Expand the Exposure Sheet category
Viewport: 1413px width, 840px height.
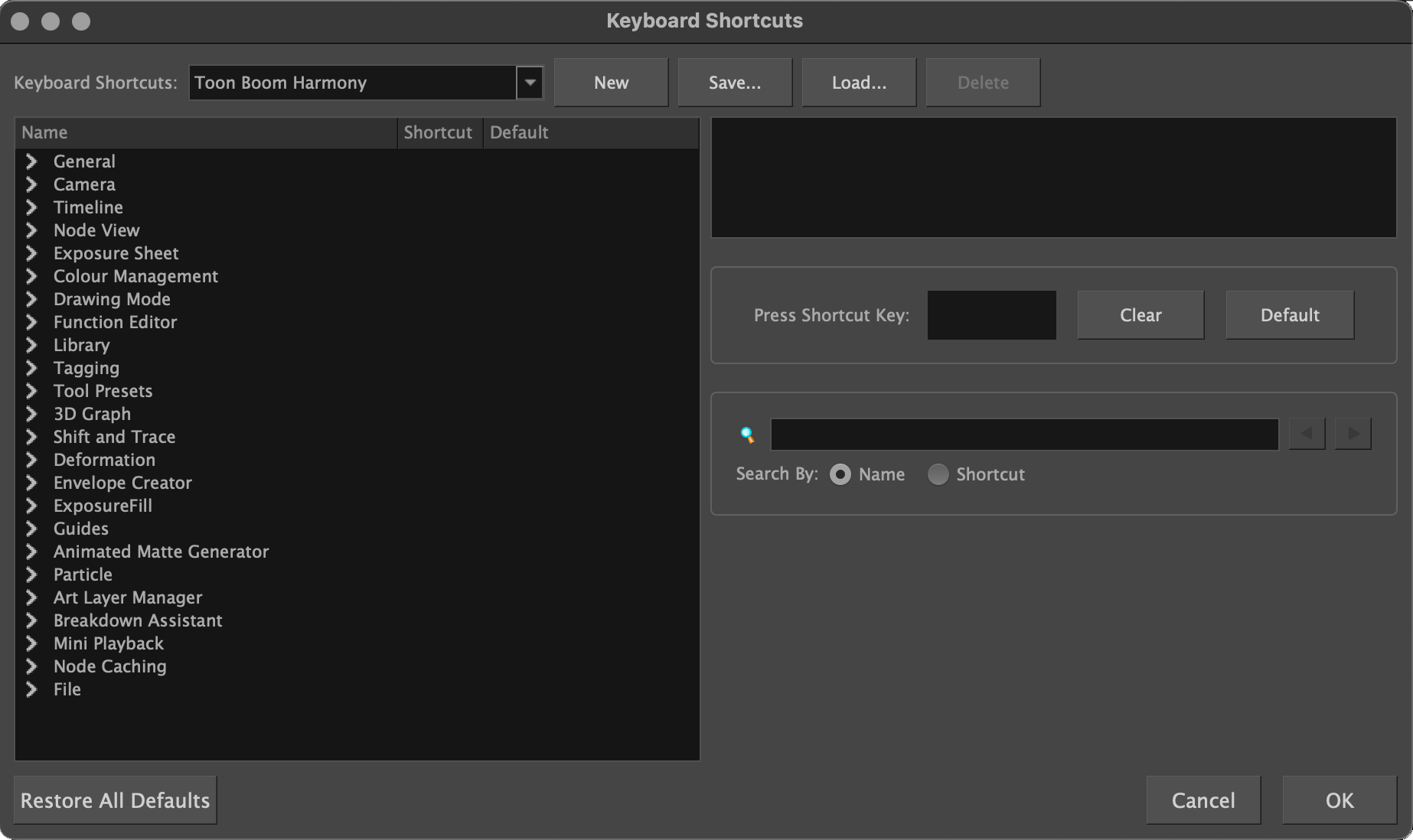click(31, 253)
